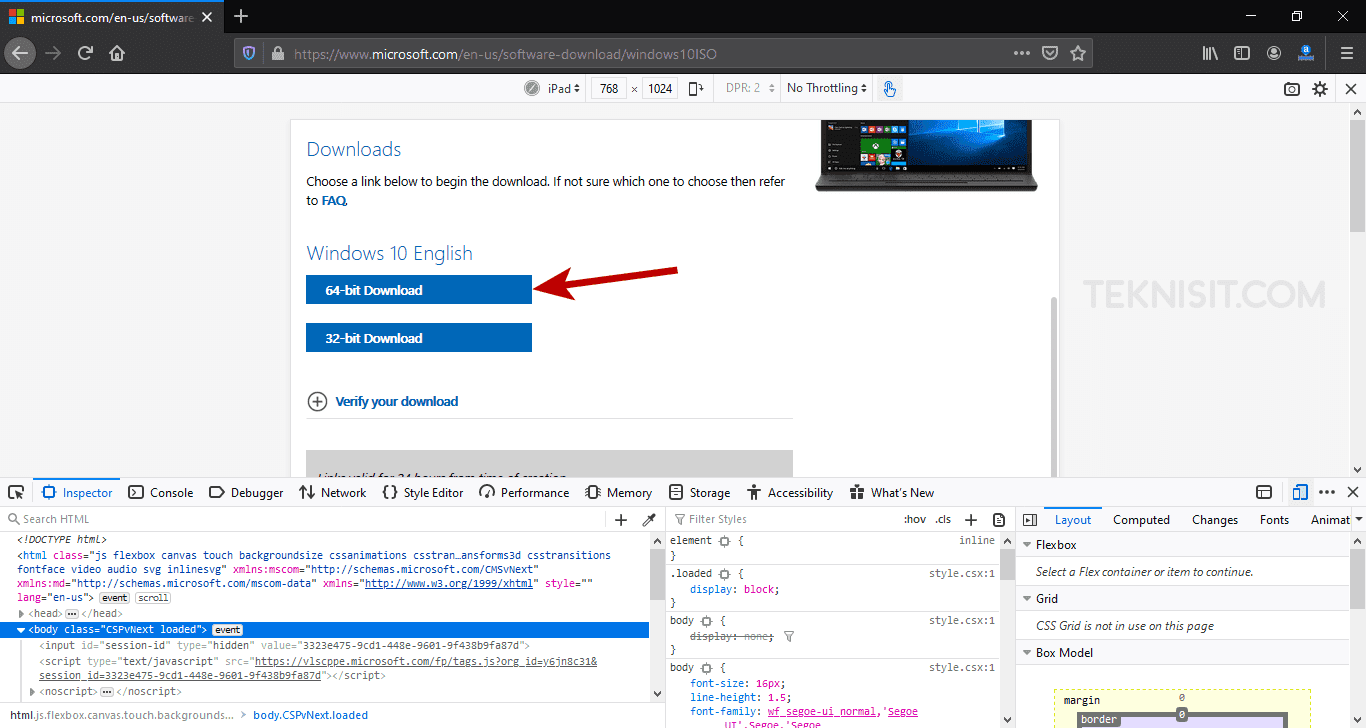The image size is (1366, 728).
Task: Switch to the Console tab
Action: [x=161, y=492]
